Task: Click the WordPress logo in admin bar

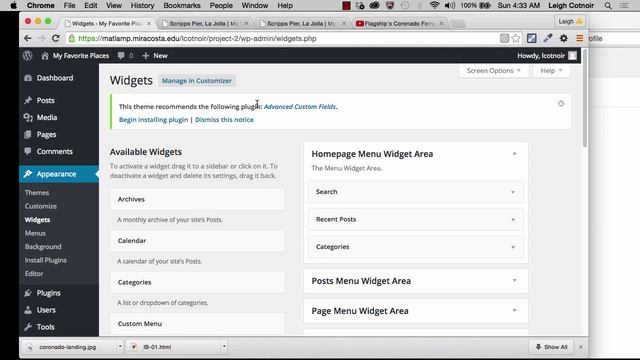Action: 28,56
